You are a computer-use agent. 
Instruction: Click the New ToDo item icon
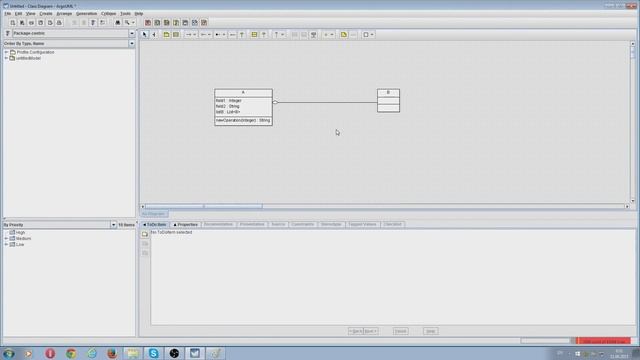pyautogui.click(x=145, y=234)
